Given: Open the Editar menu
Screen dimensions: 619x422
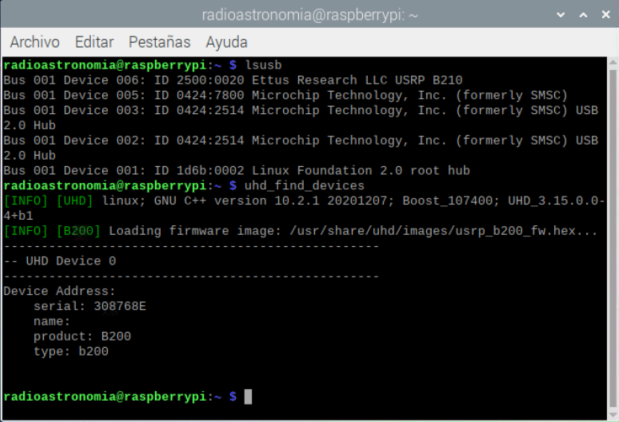Looking at the screenshot, I should 94,42.
